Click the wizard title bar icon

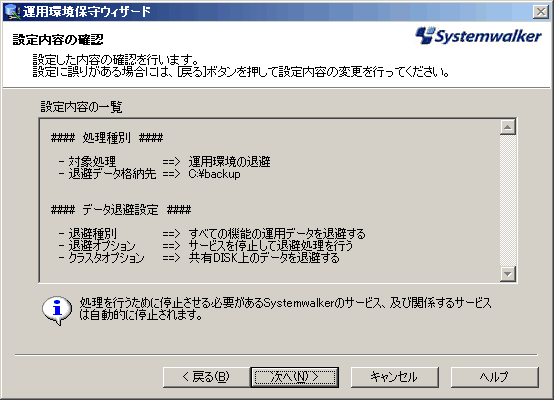click(x=12, y=12)
